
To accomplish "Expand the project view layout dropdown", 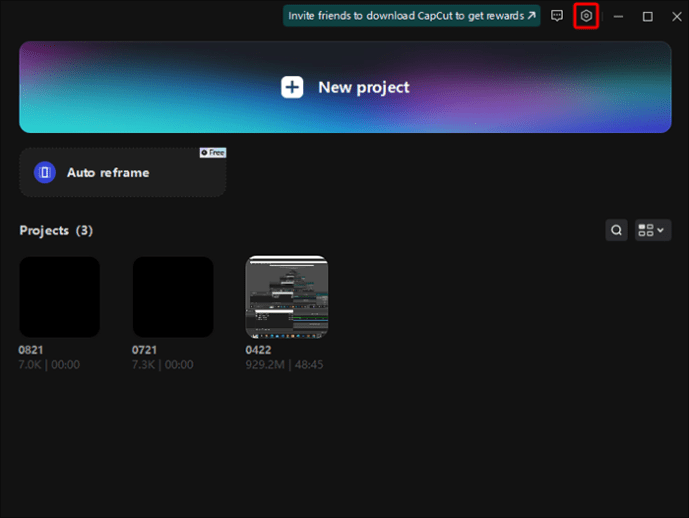I will tap(653, 230).
